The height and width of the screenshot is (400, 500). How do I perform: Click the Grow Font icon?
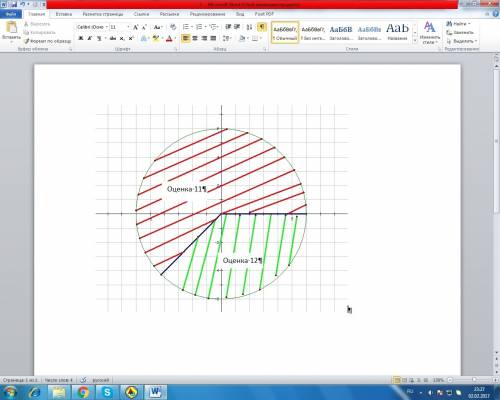(x=136, y=27)
